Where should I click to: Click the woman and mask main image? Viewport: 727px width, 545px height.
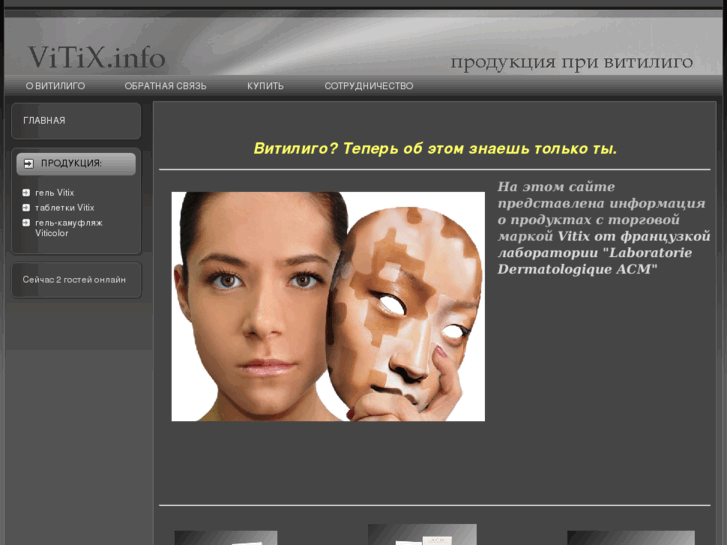click(328, 307)
